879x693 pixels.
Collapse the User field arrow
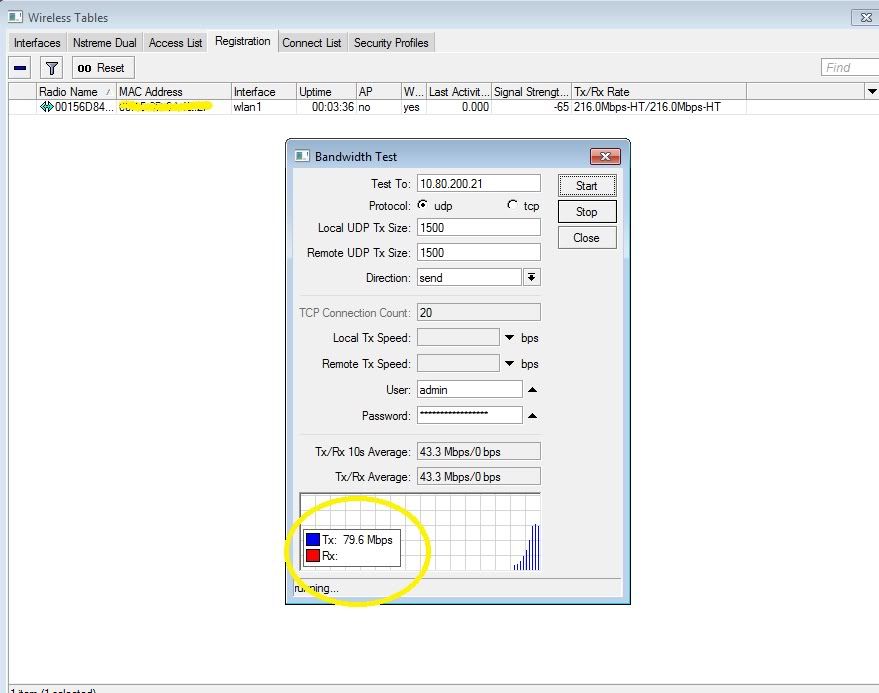pyautogui.click(x=532, y=390)
